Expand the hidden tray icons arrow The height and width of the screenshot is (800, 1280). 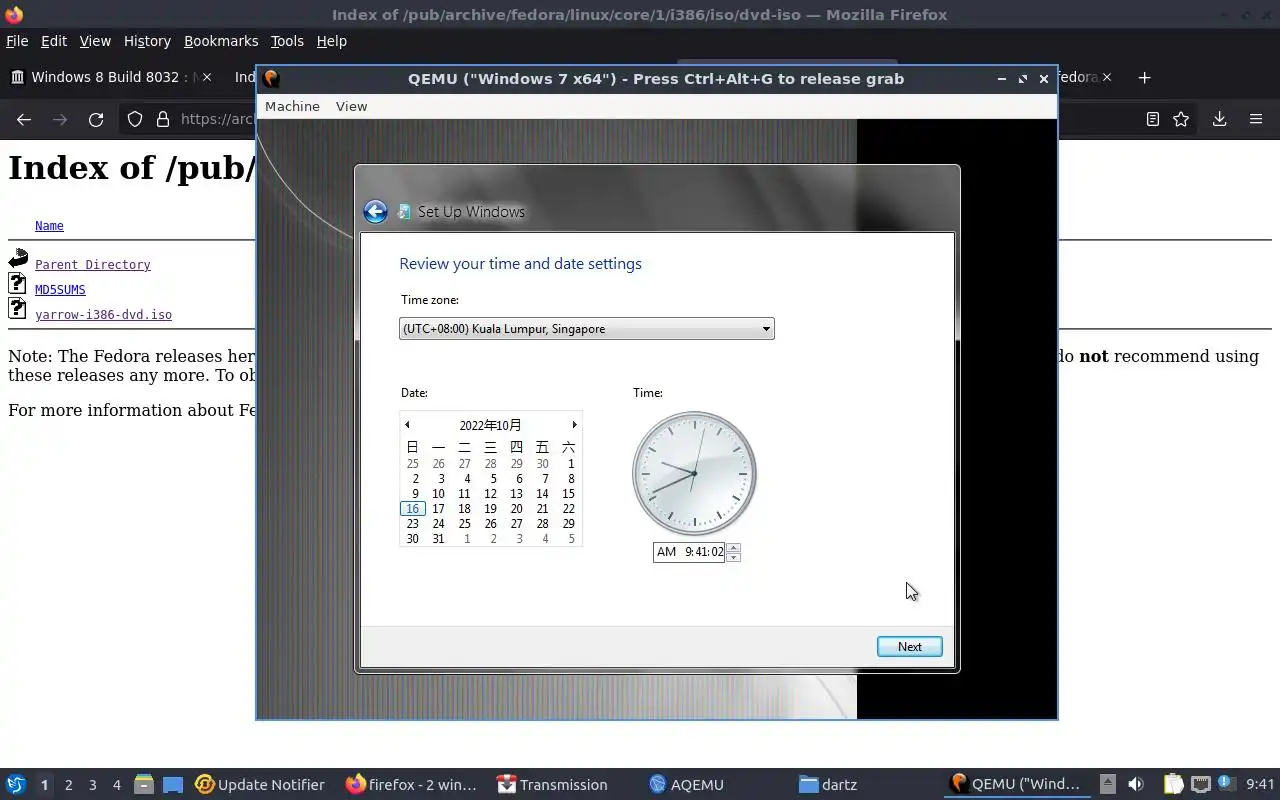pyautogui.click(x=1107, y=784)
